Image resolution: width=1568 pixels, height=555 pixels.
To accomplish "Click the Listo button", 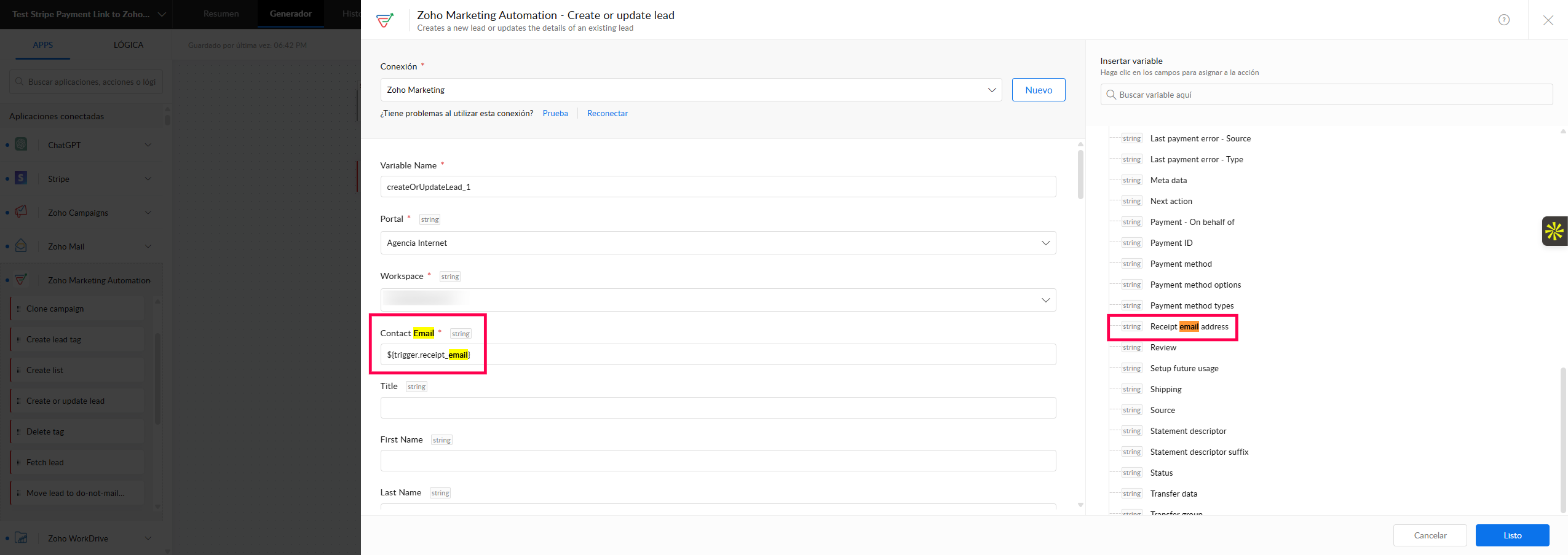I will (1512, 535).
